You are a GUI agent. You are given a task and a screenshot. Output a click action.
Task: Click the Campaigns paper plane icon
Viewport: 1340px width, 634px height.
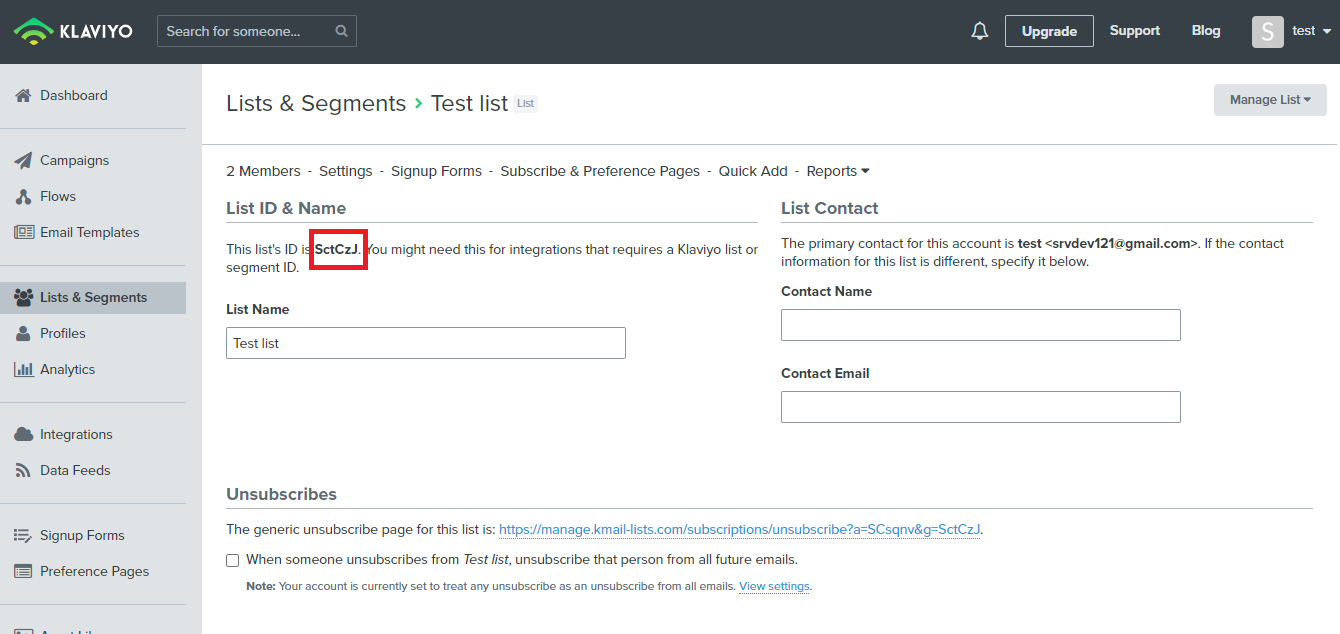tap(23, 161)
